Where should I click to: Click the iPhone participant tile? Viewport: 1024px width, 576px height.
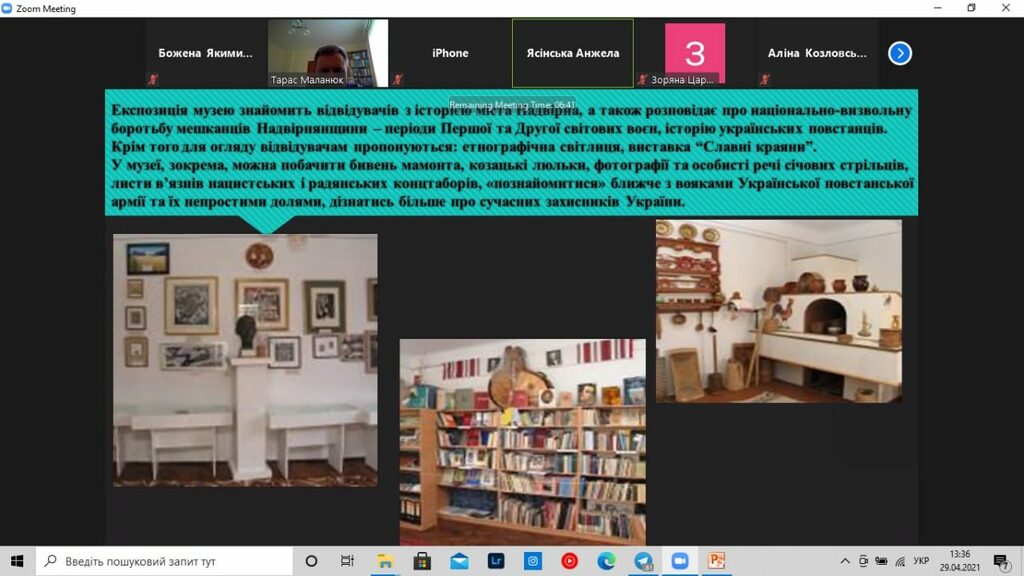click(x=450, y=53)
